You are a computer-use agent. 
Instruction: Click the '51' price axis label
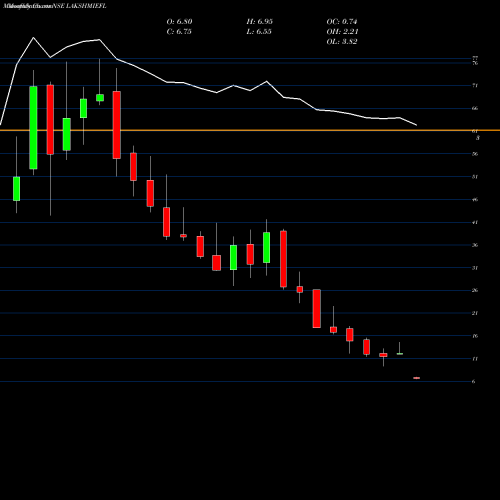pos(475,177)
